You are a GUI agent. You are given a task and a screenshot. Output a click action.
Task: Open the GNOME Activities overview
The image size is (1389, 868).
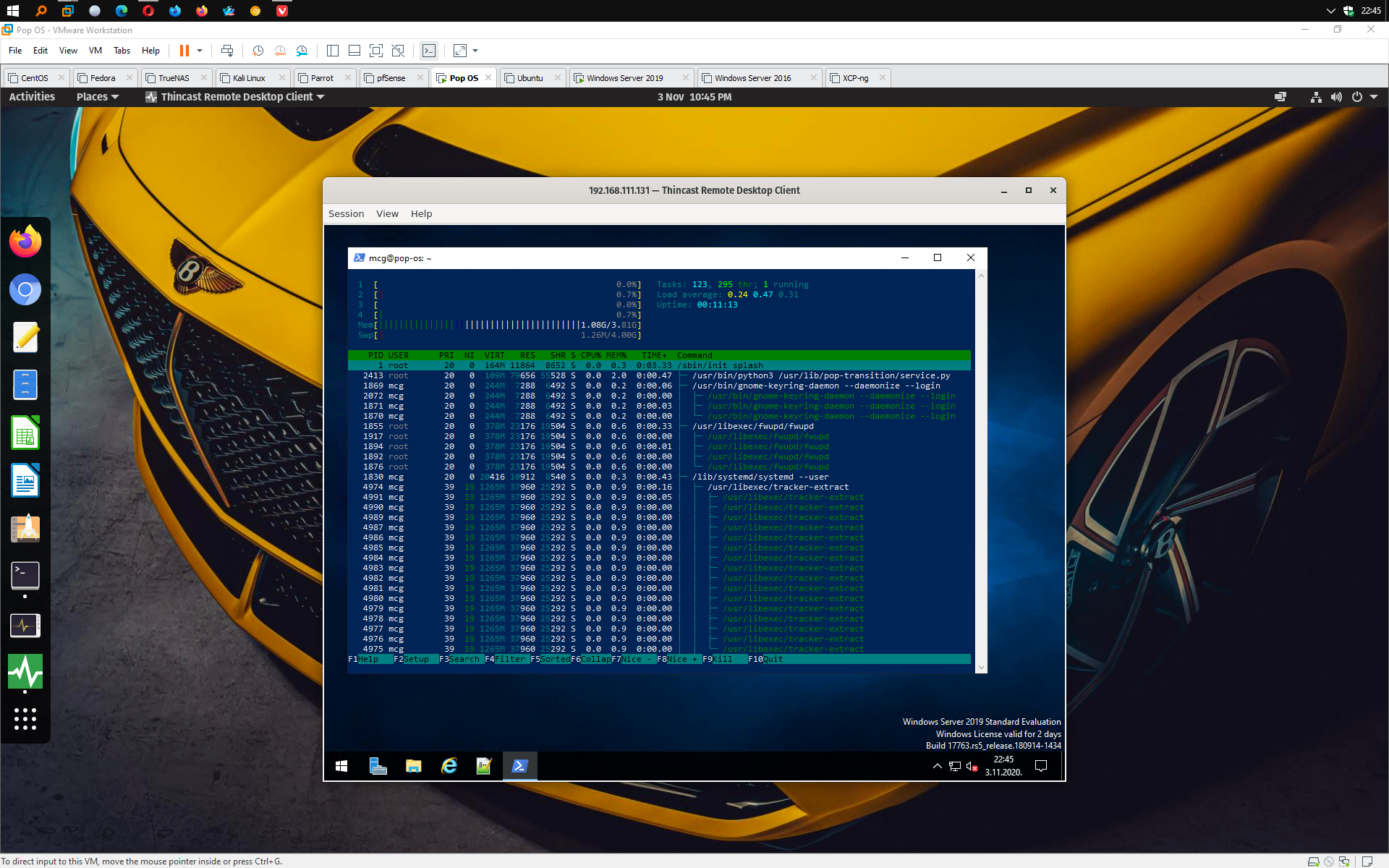(x=32, y=97)
